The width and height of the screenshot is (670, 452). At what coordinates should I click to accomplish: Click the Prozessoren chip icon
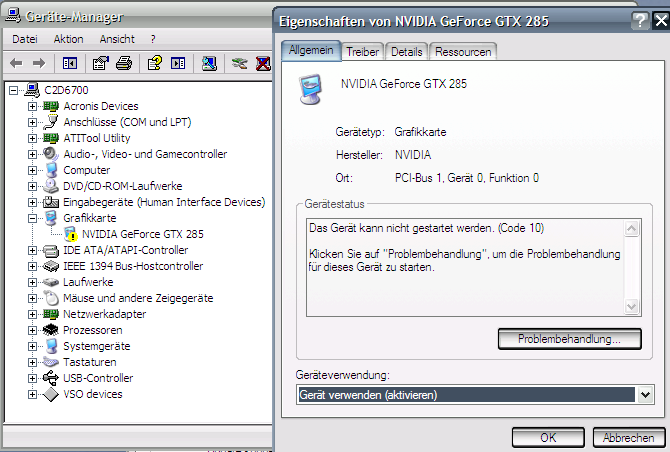pos(51,330)
